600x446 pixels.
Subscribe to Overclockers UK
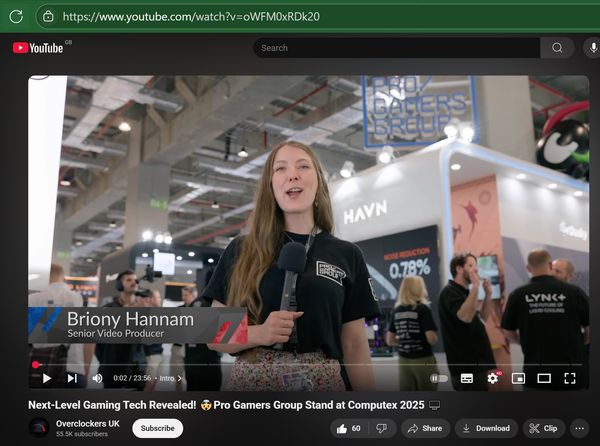[x=157, y=428]
